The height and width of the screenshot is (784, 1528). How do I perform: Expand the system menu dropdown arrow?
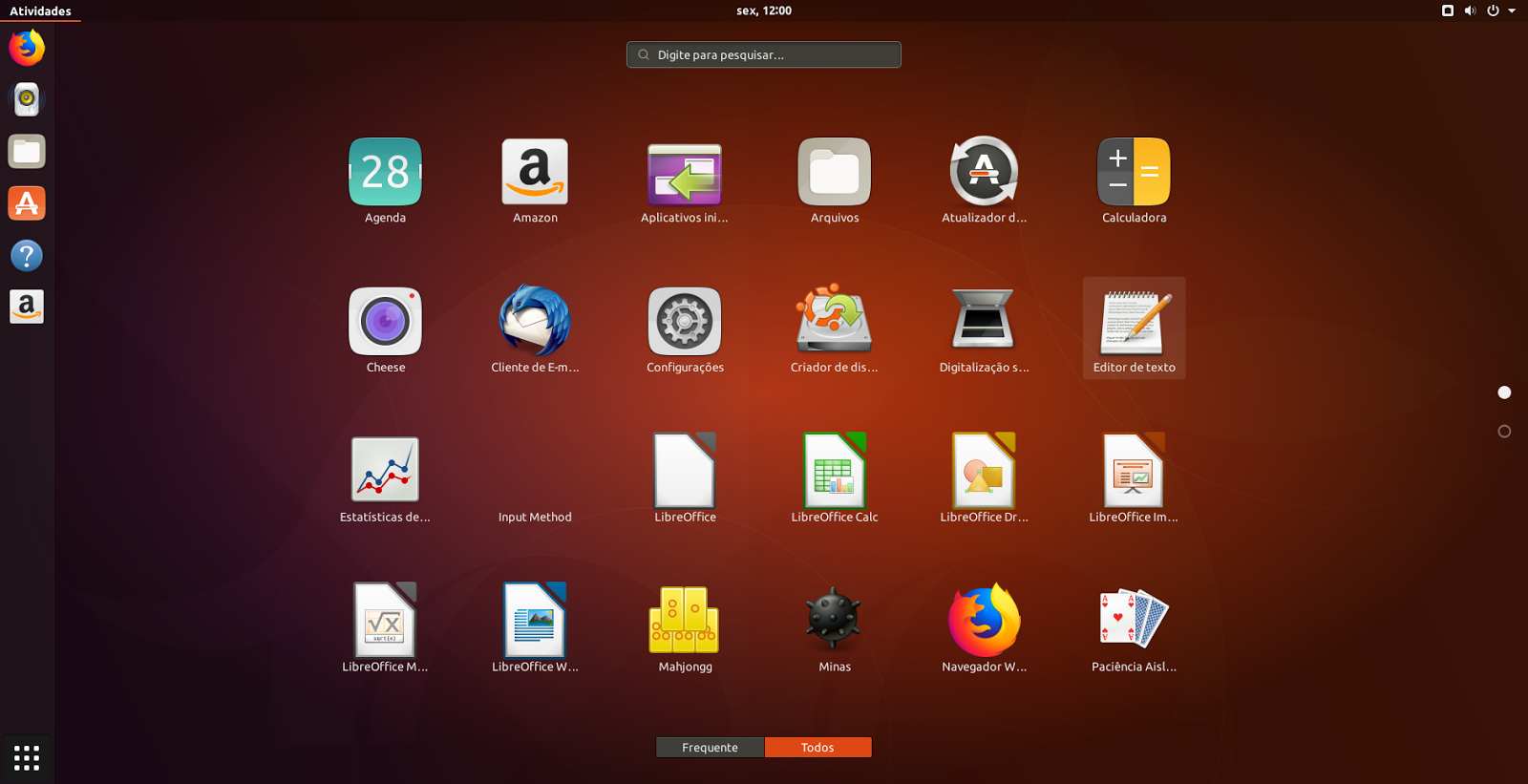[1512, 11]
